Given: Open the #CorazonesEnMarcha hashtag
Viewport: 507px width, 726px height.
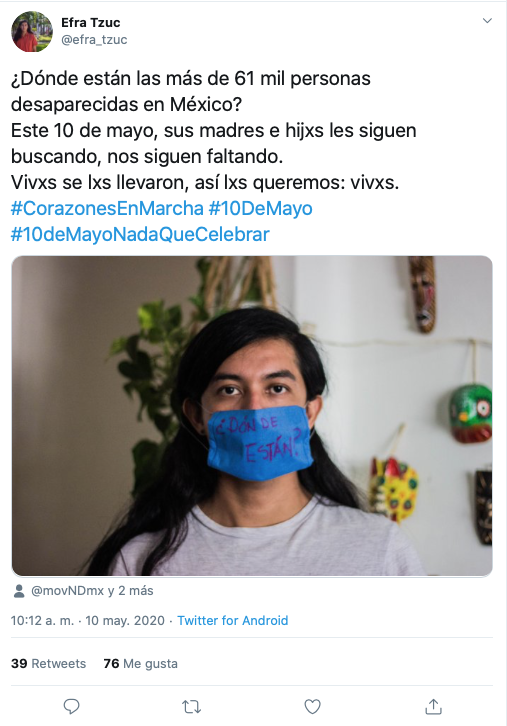Looking at the screenshot, I should click(x=107, y=208).
